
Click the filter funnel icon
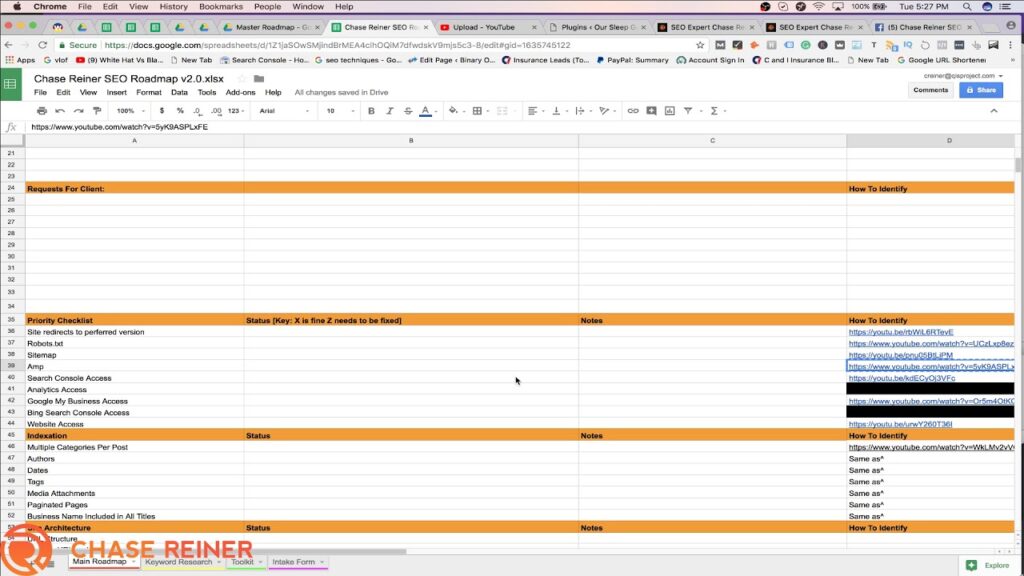(x=688, y=111)
